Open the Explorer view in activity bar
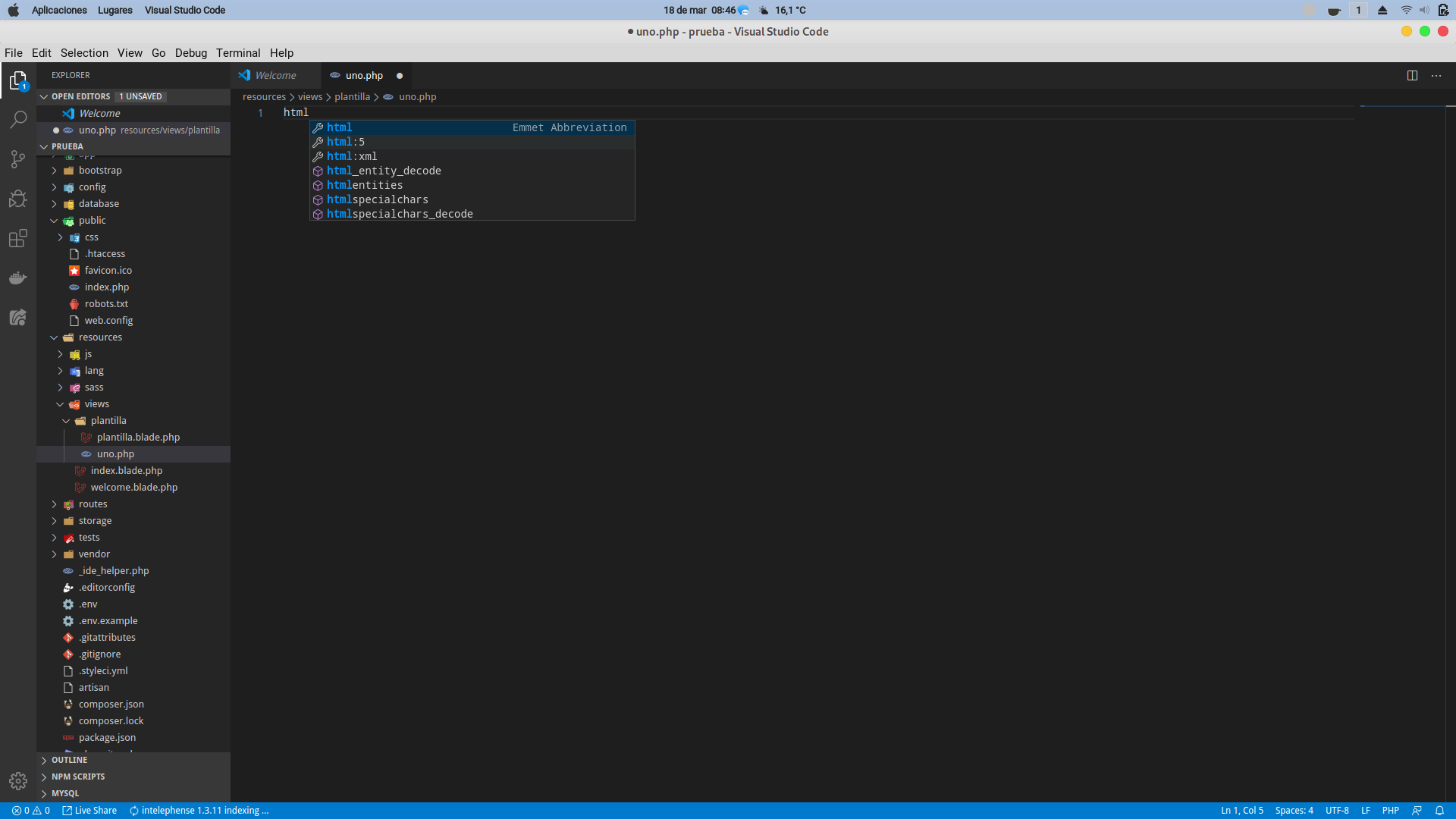Screen dimensions: 1456x819 click(18, 80)
